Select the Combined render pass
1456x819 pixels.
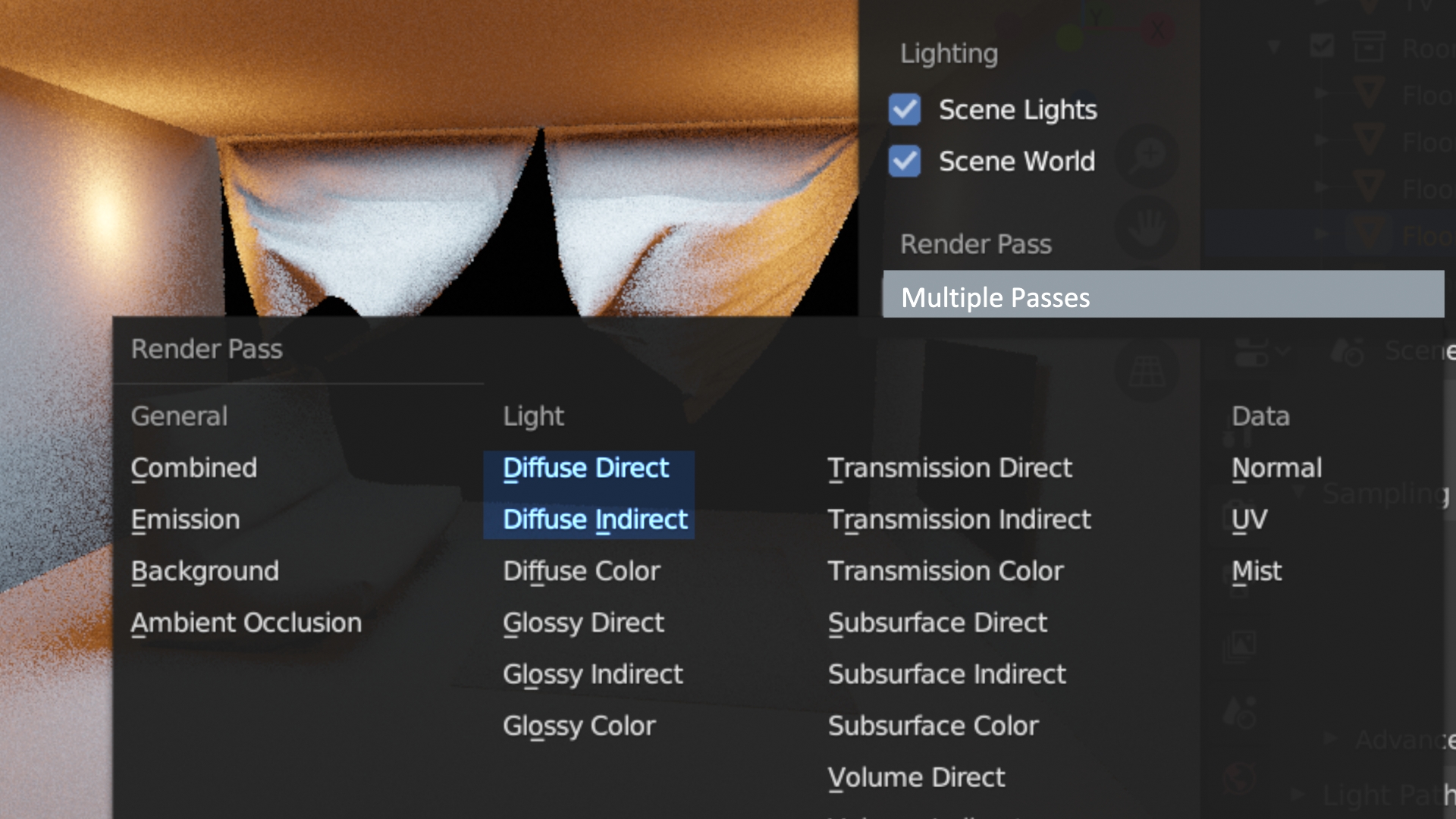coord(194,468)
